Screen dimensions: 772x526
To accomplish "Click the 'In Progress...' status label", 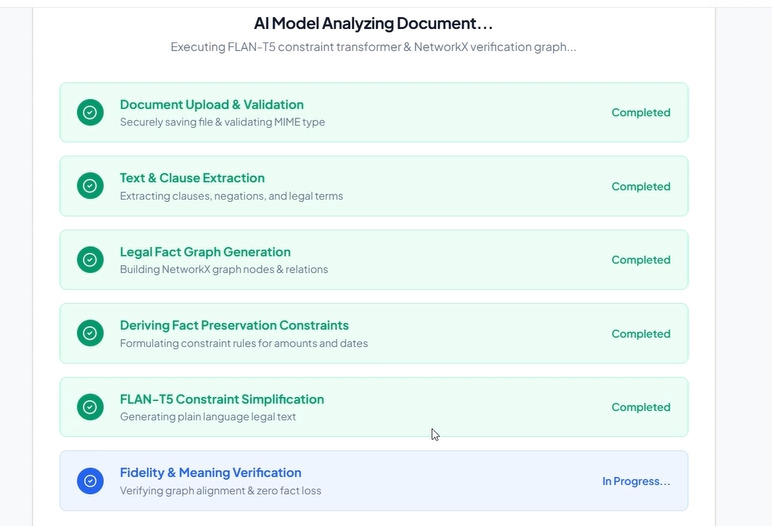I will coord(636,481).
